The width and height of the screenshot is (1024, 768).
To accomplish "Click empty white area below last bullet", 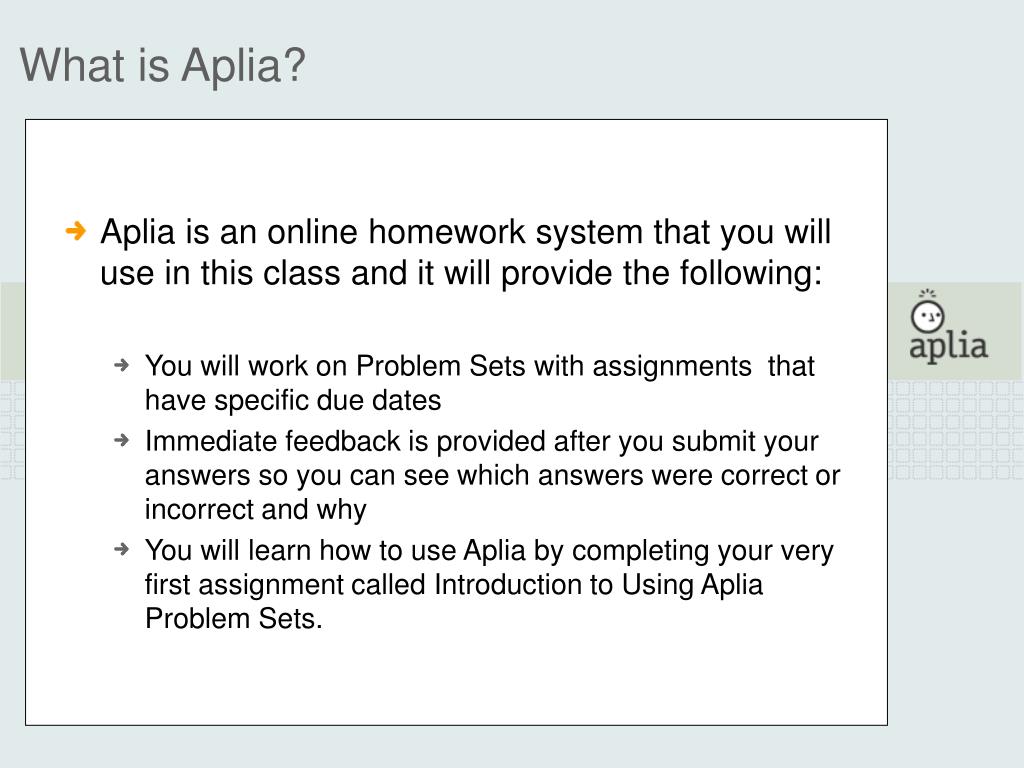I will (x=456, y=679).
